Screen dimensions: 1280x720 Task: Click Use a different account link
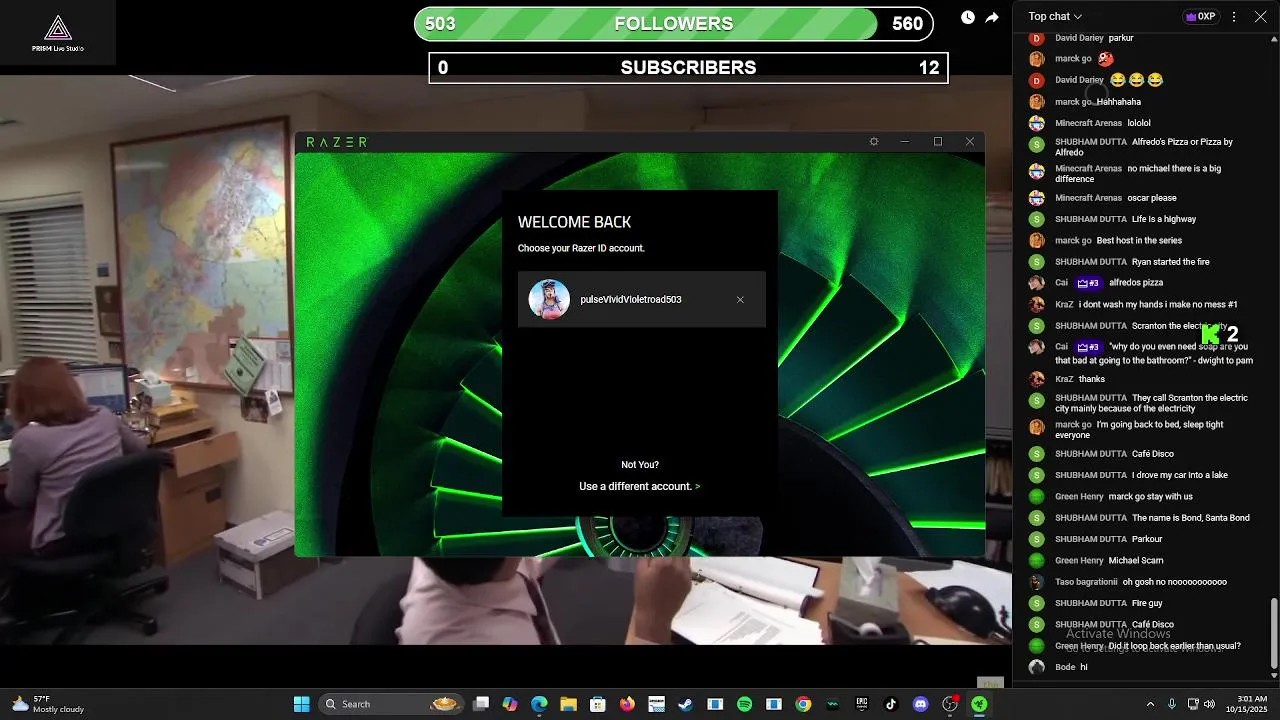point(639,486)
